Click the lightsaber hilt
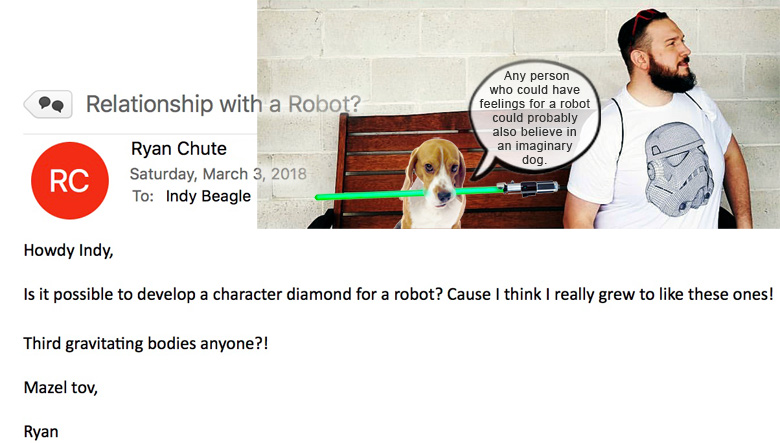The height and width of the screenshot is (443, 780). coord(530,188)
